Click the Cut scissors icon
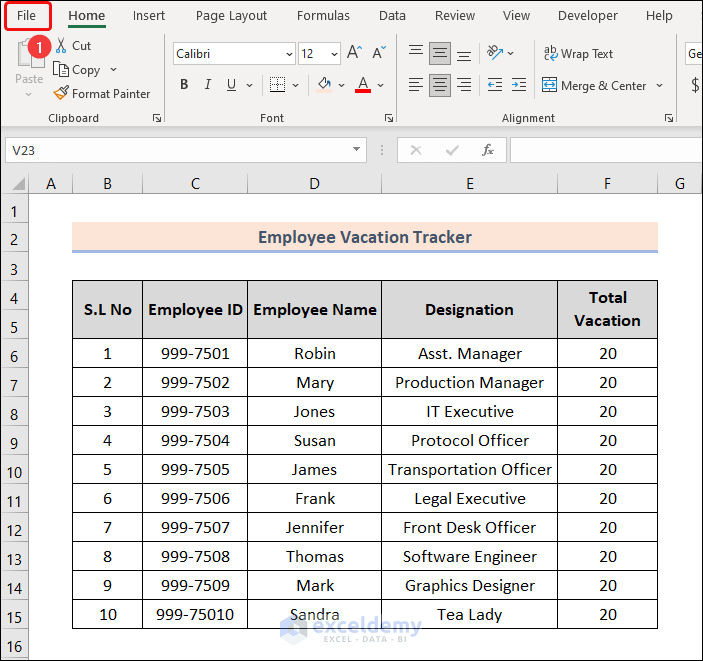The height and width of the screenshot is (661, 703). pos(61,45)
